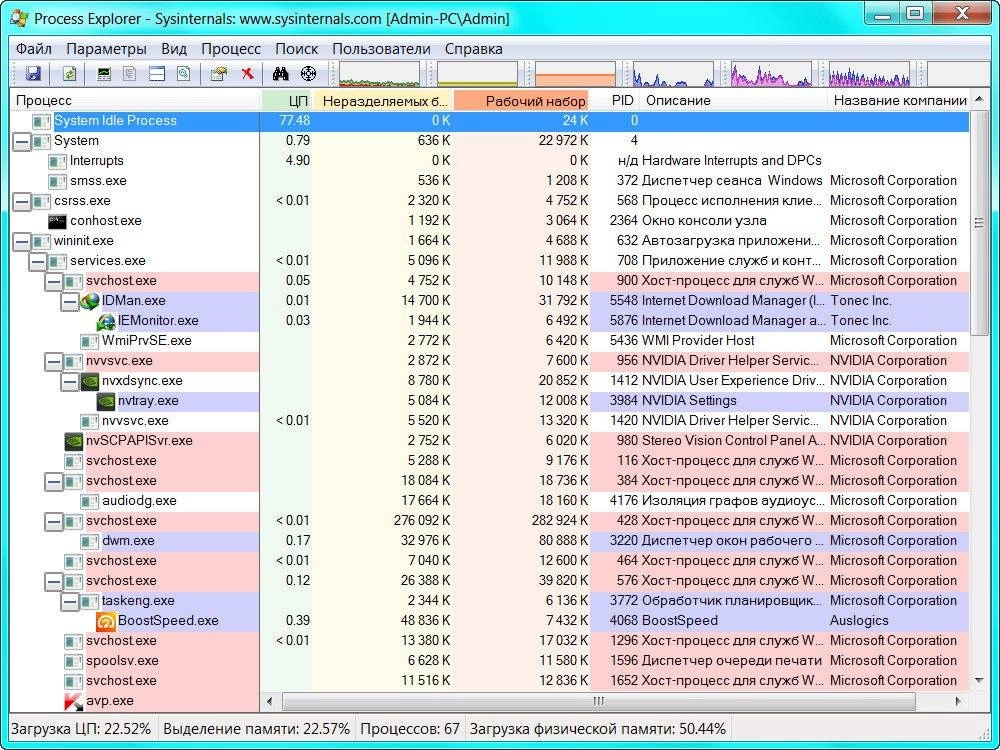Image resolution: width=1000 pixels, height=750 pixels.
Task: Click the red X Kill Process icon
Action: pos(247,74)
